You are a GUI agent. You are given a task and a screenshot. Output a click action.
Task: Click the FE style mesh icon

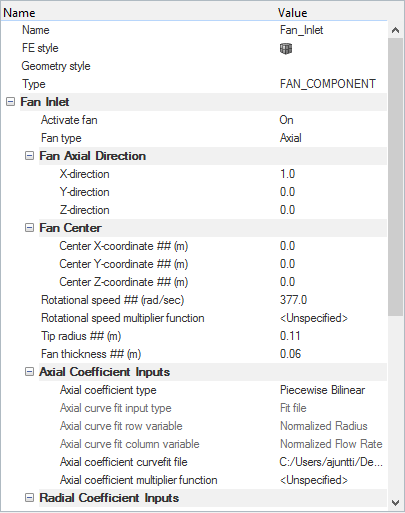(286, 49)
